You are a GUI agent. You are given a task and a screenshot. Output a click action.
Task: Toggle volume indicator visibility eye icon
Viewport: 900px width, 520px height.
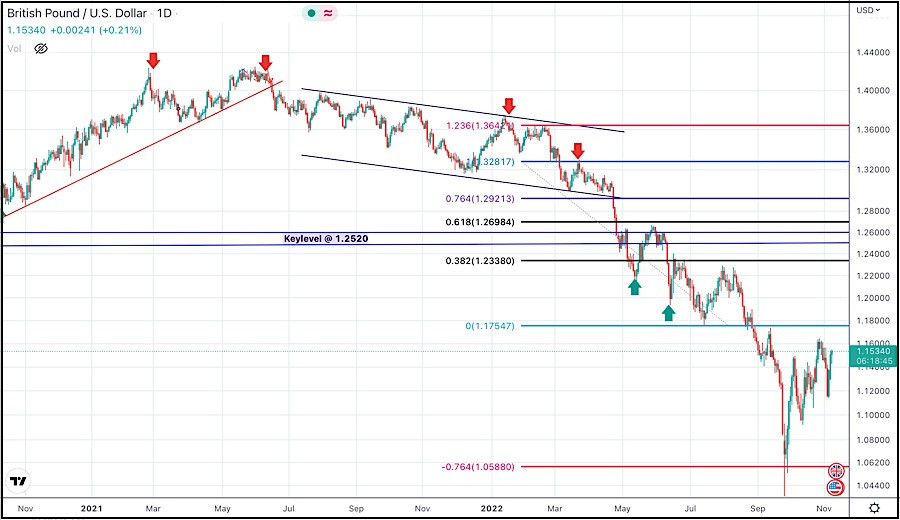pyautogui.click(x=41, y=49)
